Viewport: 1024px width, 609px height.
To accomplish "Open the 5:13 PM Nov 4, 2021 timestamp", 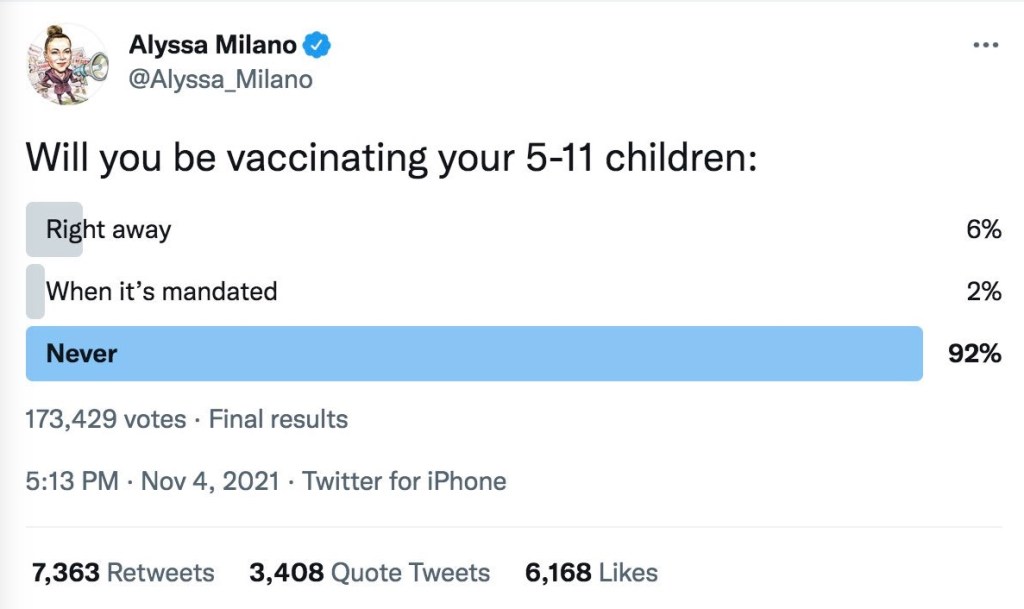I will point(153,481).
